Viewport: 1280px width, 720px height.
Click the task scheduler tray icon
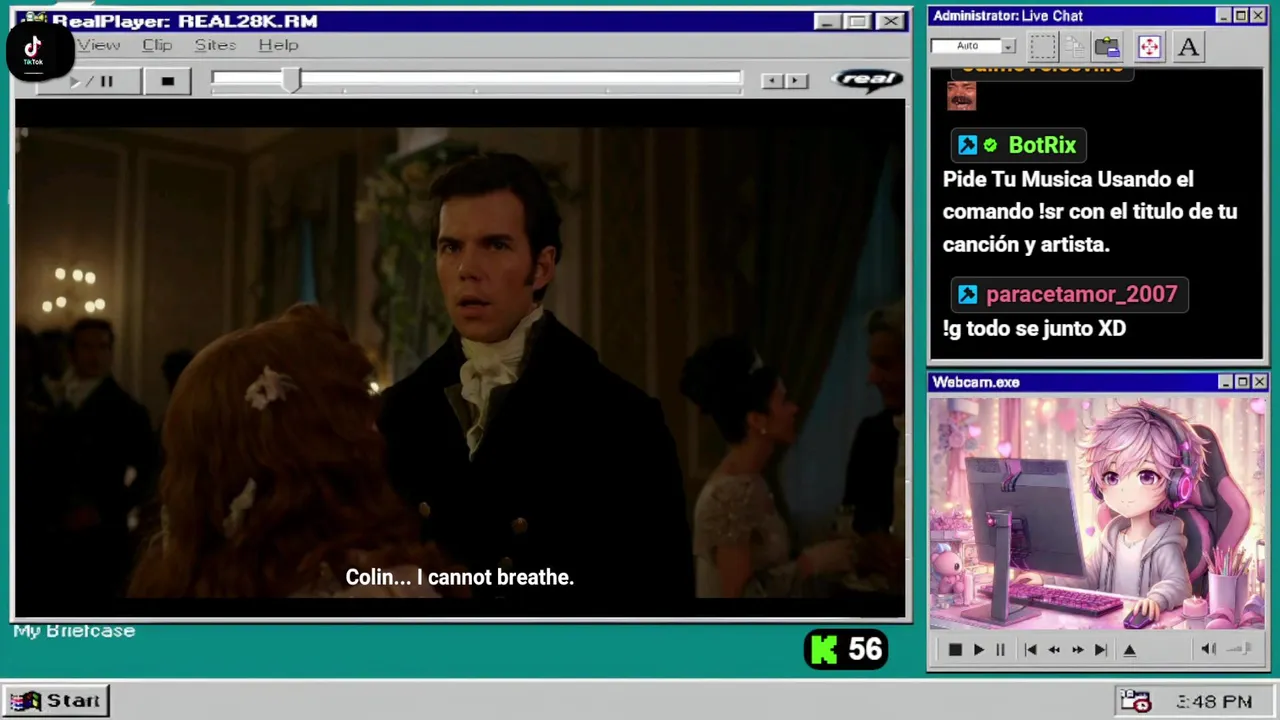[1135, 701]
